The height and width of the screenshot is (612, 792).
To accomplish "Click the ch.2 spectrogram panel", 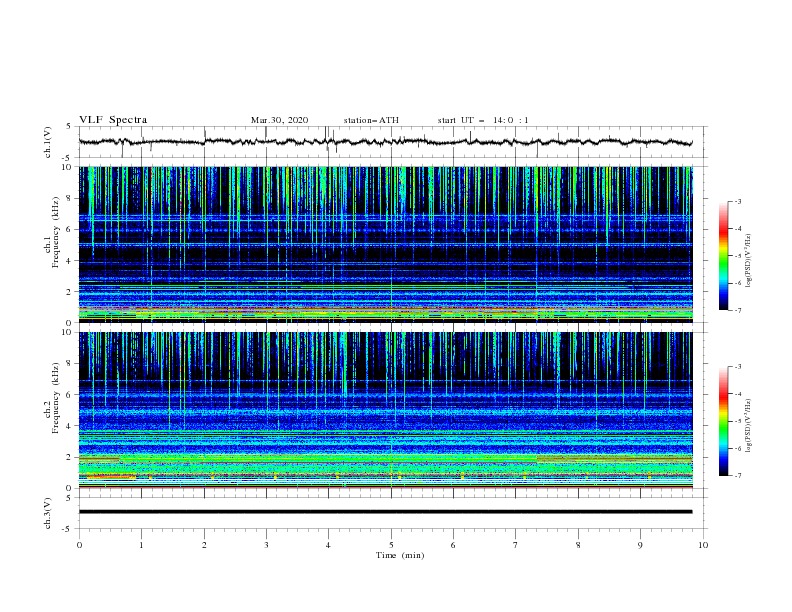I will coord(385,410).
